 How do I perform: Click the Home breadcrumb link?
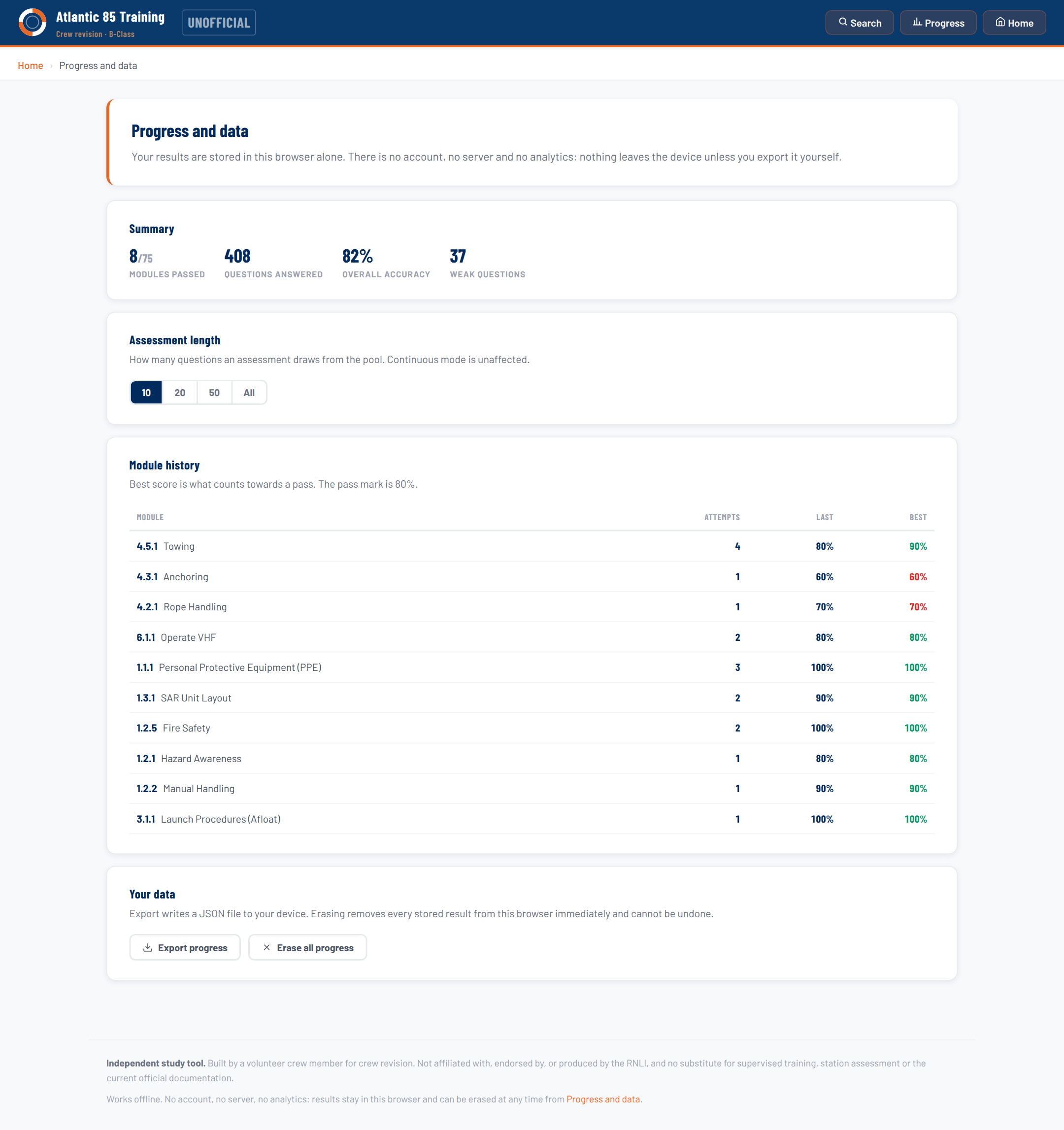(x=30, y=66)
